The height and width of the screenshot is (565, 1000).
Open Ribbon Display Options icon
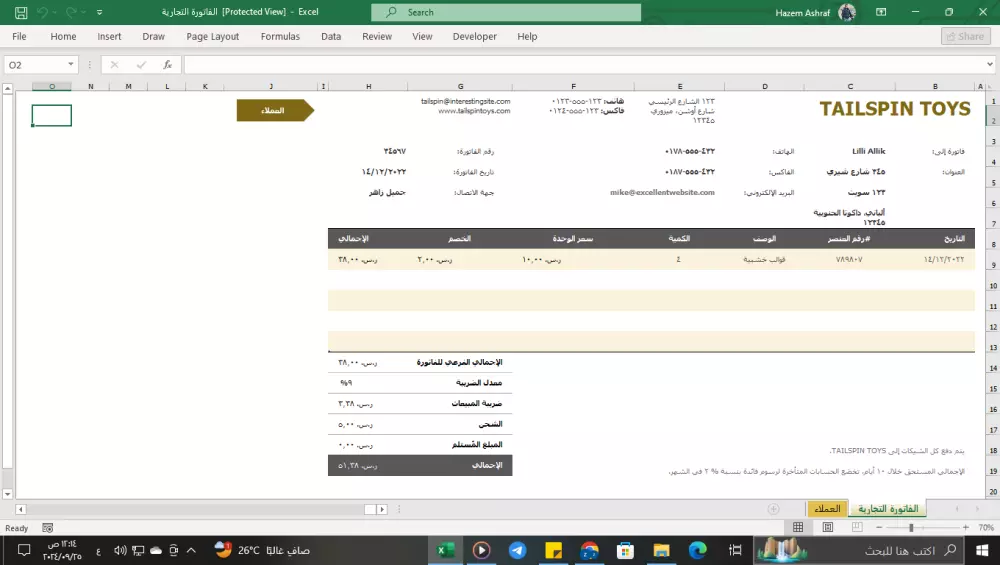coord(881,12)
